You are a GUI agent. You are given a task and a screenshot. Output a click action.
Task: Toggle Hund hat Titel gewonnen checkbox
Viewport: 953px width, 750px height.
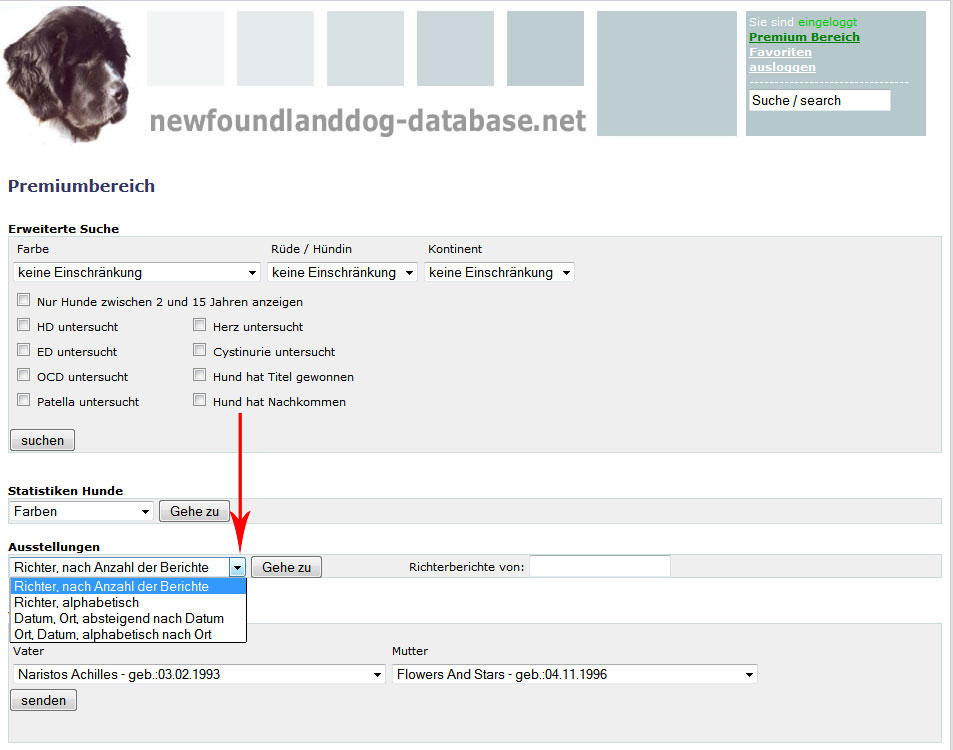(x=200, y=376)
